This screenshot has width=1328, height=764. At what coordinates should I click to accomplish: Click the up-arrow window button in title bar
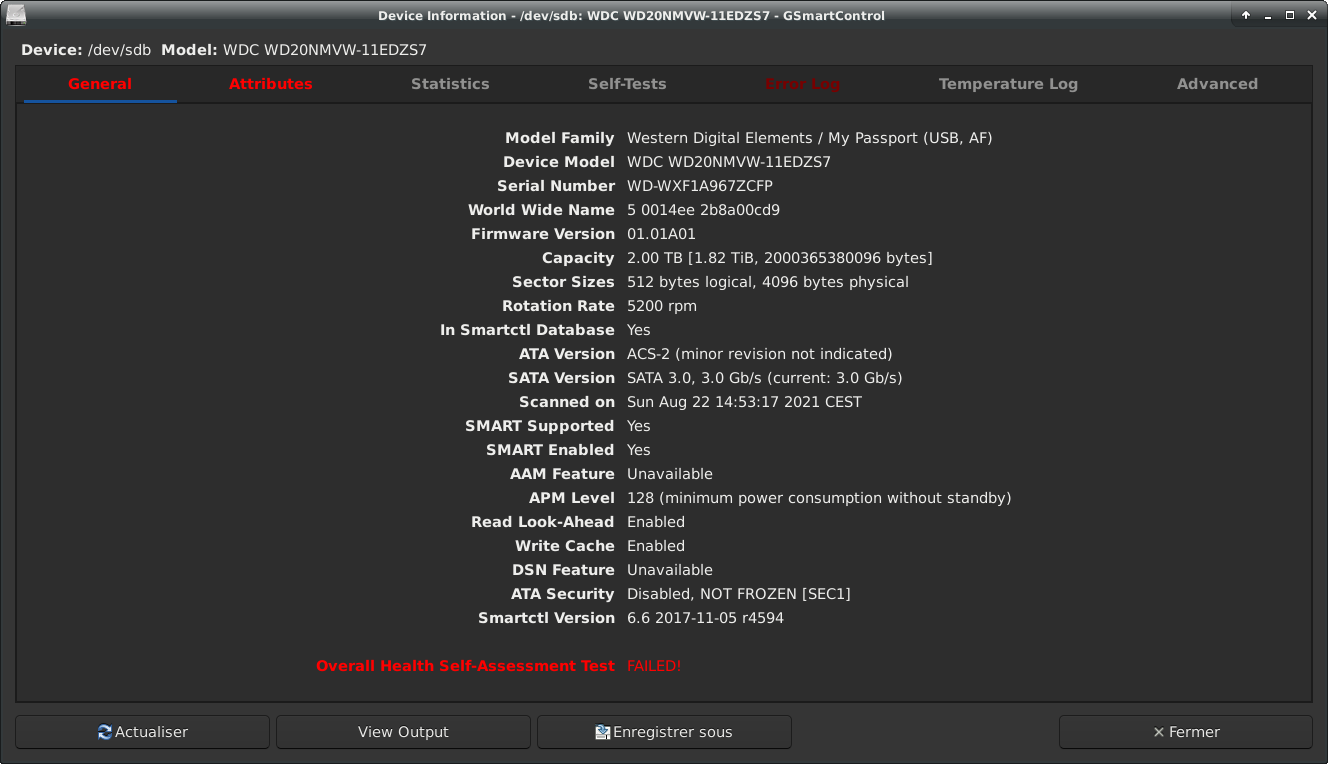click(1246, 15)
